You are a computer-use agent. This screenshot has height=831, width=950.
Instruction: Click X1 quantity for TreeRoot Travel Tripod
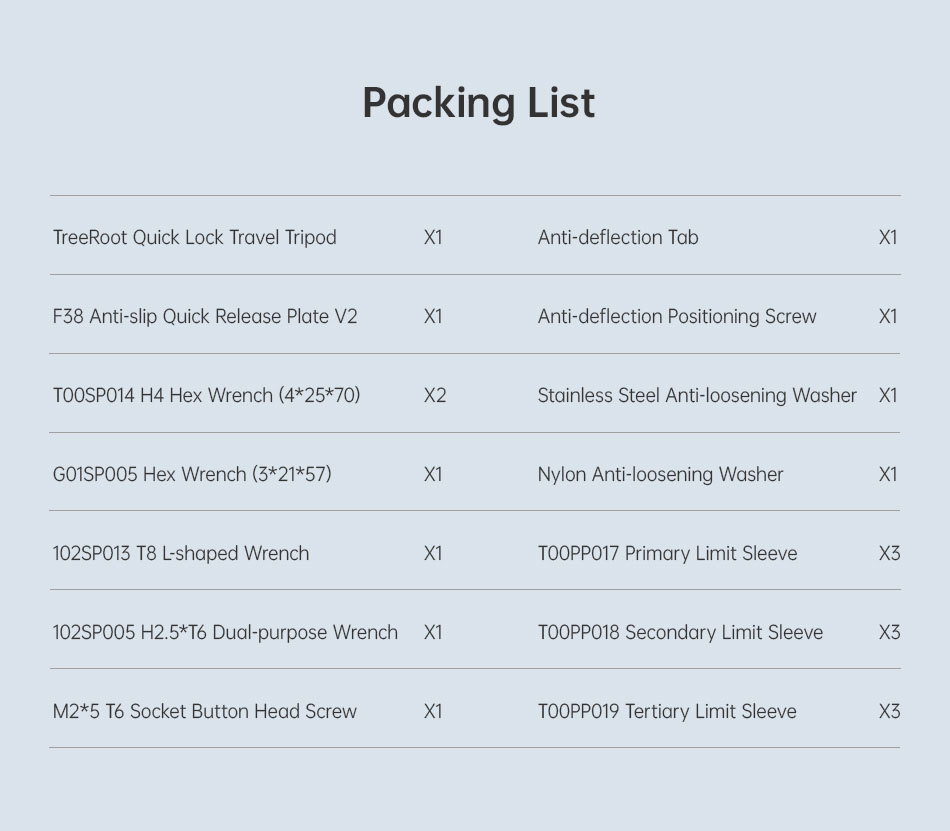point(433,238)
